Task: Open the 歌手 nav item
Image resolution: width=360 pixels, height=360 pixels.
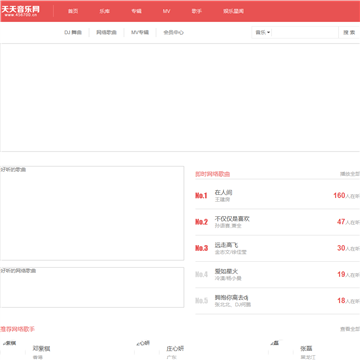Action: [x=197, y=11]
